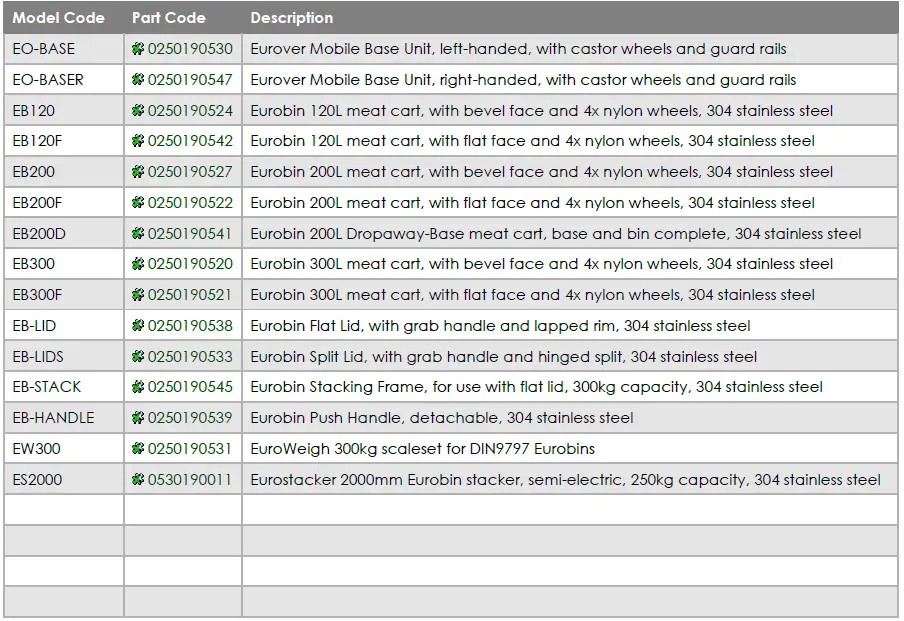Click the right-handed Eurover Mobile Base Unit description
Screen dimensions: 904x621
523,80
